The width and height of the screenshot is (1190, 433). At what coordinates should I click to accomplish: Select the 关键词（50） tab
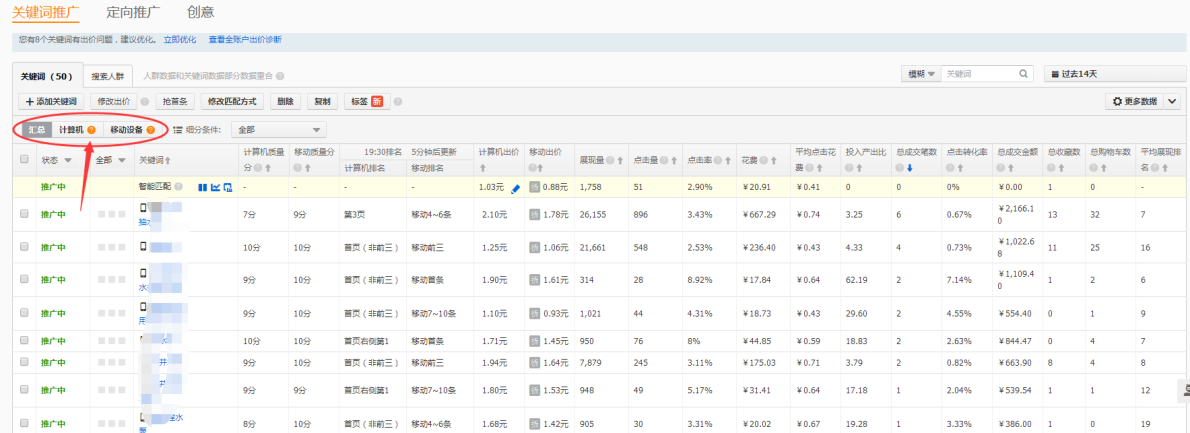tap(46, 76)
